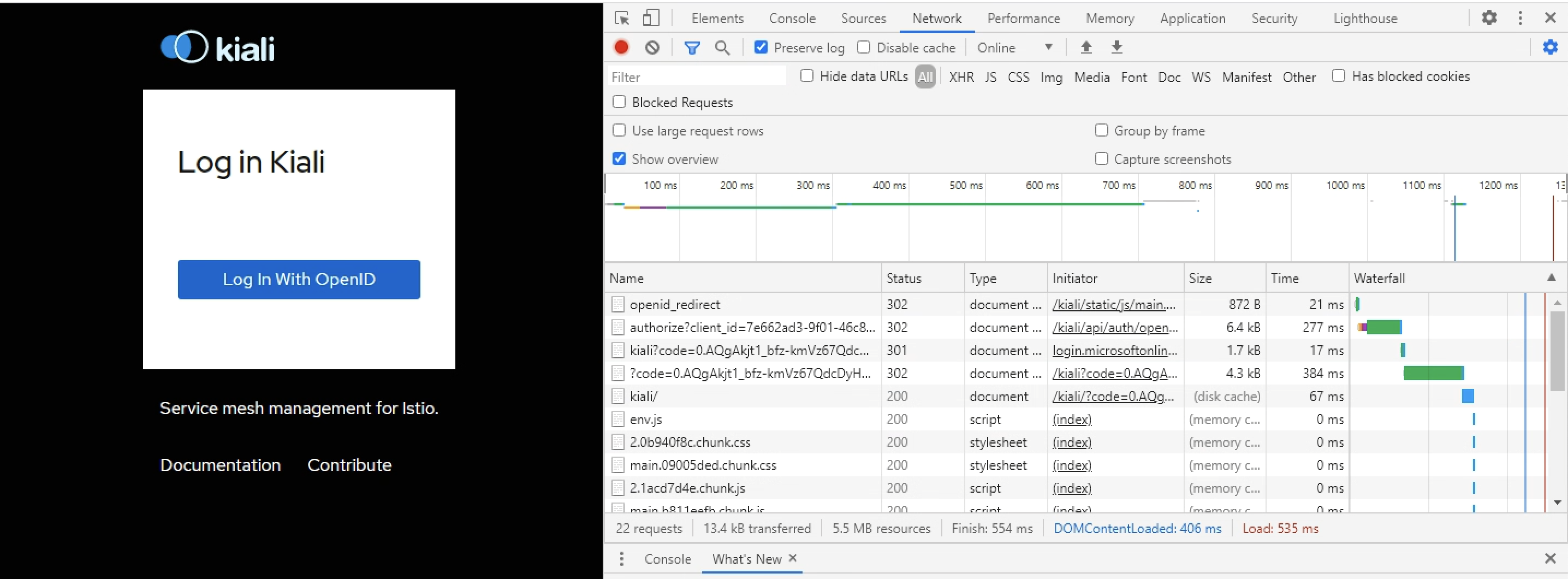Toggle the device toolbar

(x=651, y=18)
